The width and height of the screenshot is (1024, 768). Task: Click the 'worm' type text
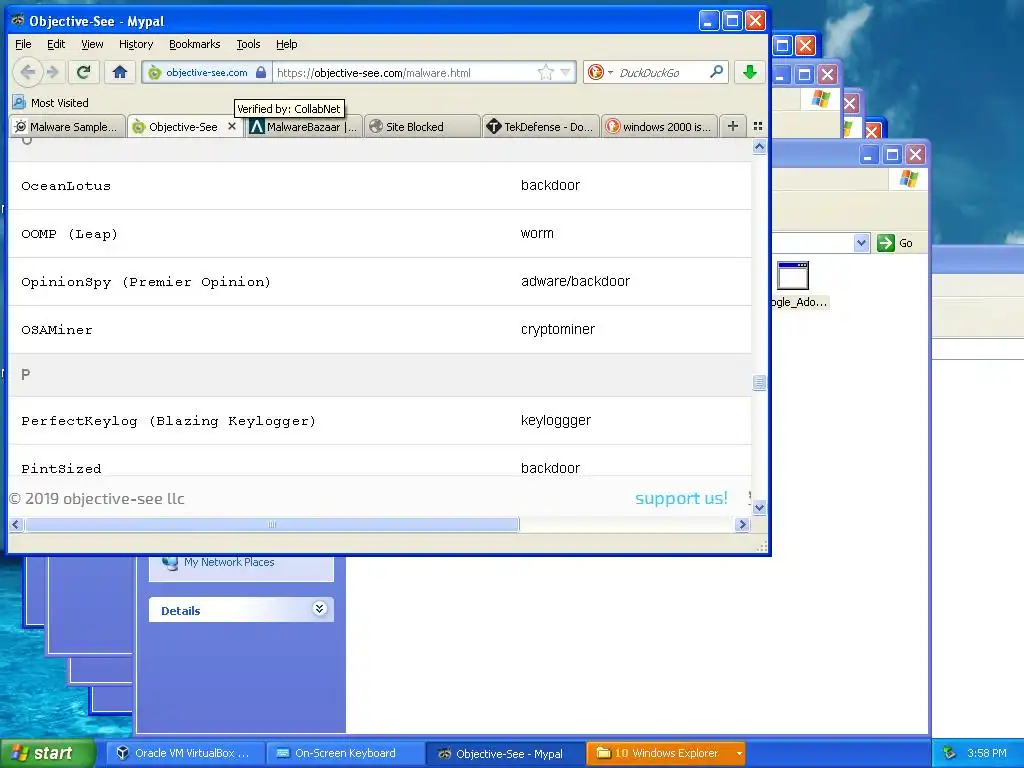pos(537,233)
